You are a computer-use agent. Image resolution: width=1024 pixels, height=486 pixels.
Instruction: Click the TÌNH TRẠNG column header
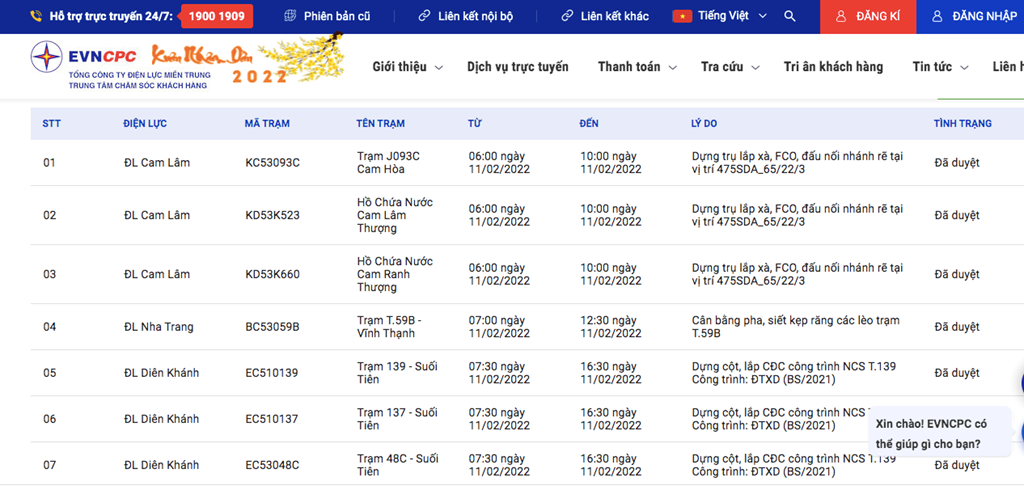click(x=962, y=124)
